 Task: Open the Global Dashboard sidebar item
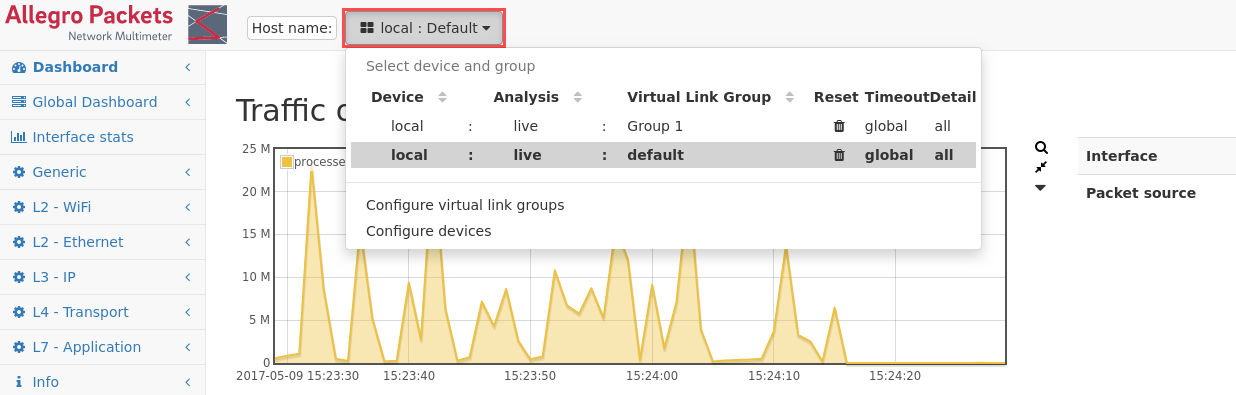point(102,102)
